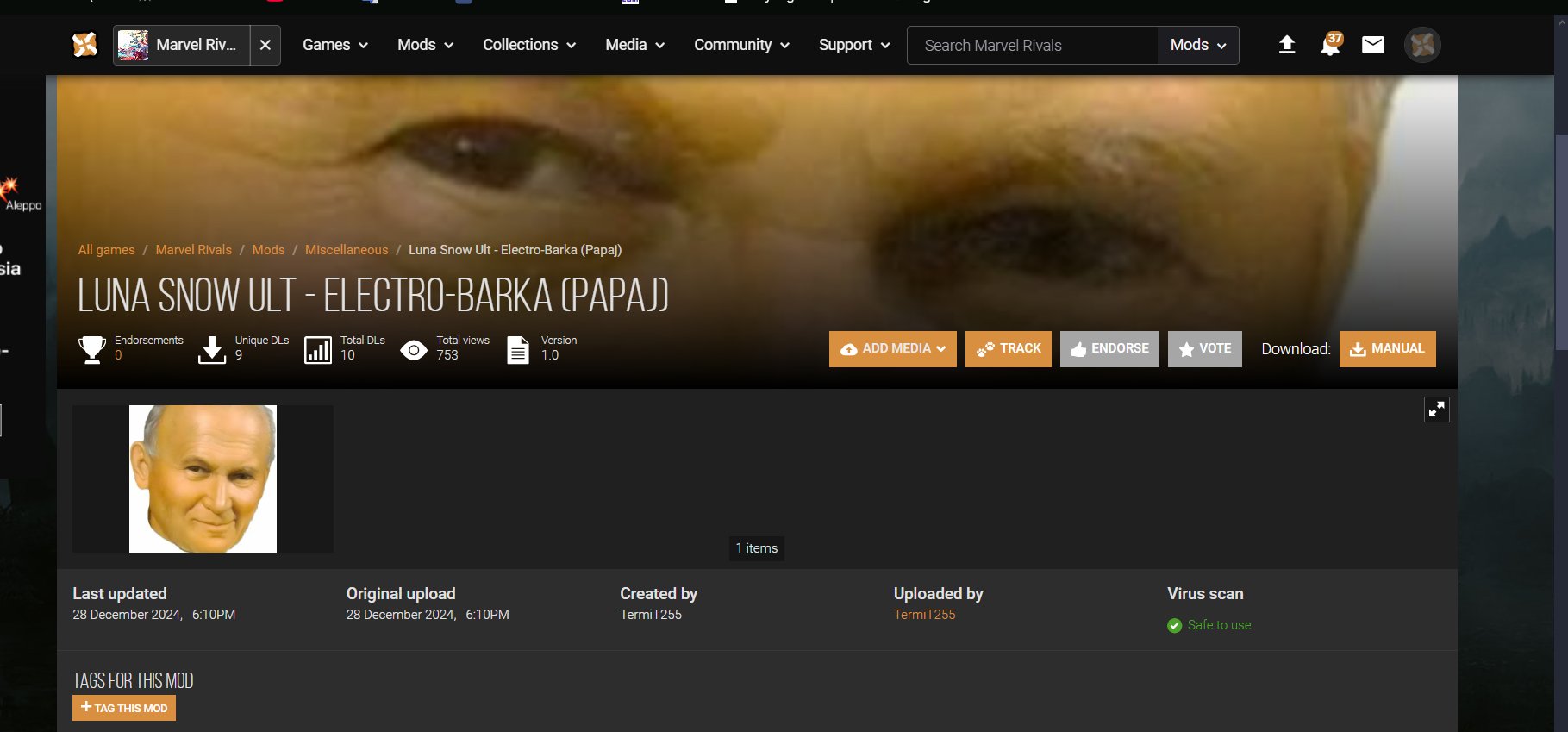Click the Endorsements trophy icon
Viewport: 1568px width, 732px height.
coord(92,349)
